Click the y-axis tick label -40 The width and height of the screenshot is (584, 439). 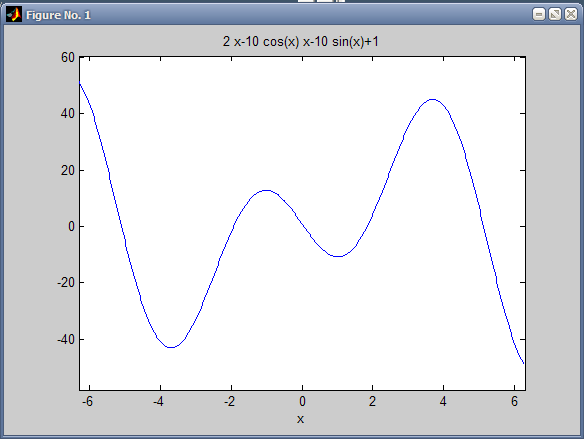point(66,340)
